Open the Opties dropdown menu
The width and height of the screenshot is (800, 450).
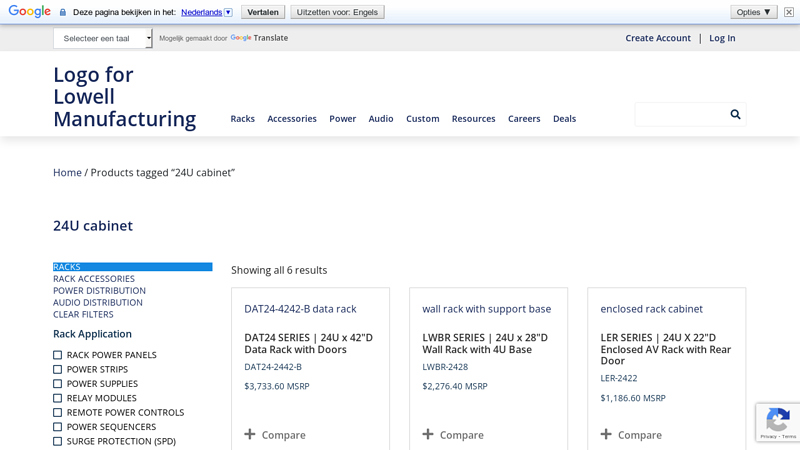click(x=753, y=12)
